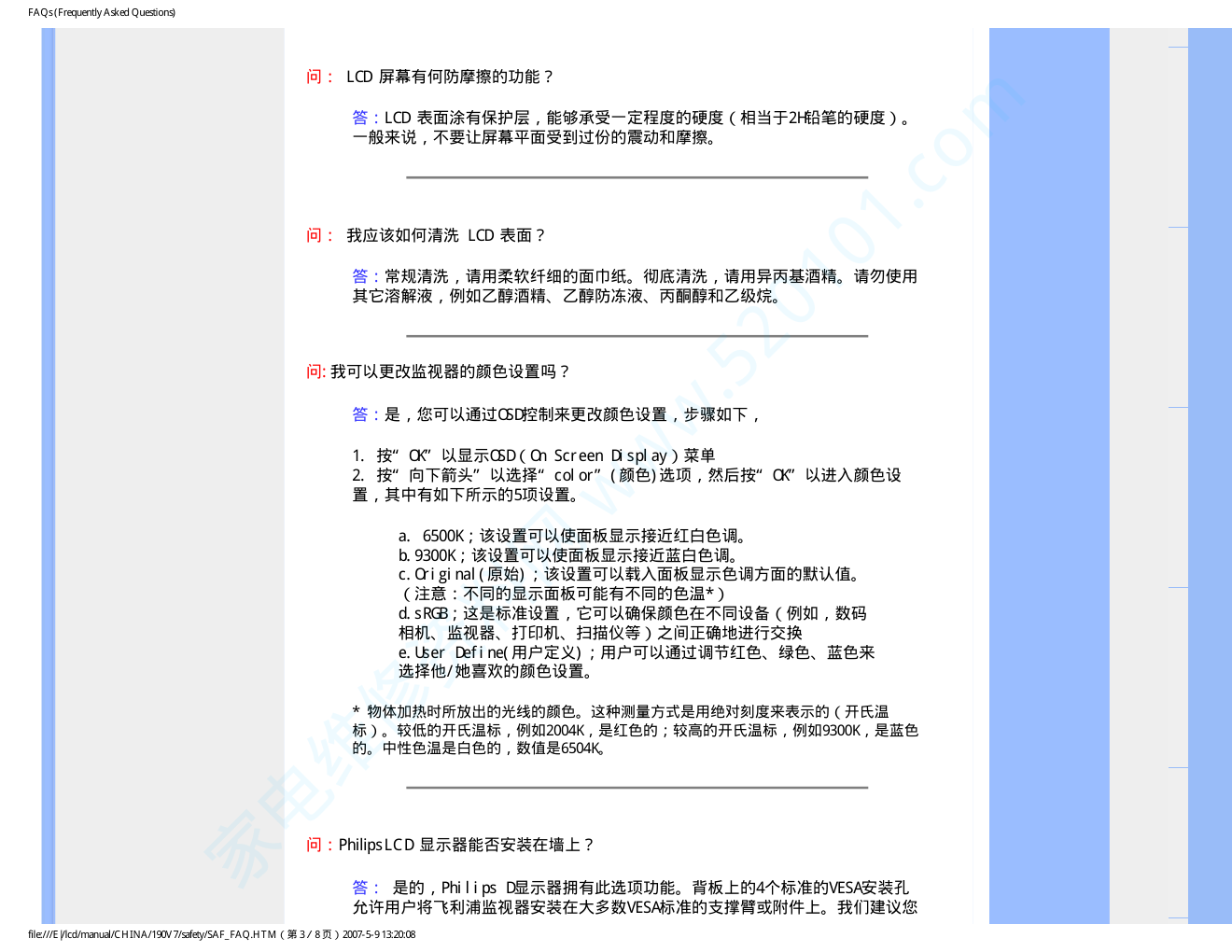Click item 'a. 6500K' color setting line
This screenshot has width=1232, height=952.
click(x=573, y=536)
